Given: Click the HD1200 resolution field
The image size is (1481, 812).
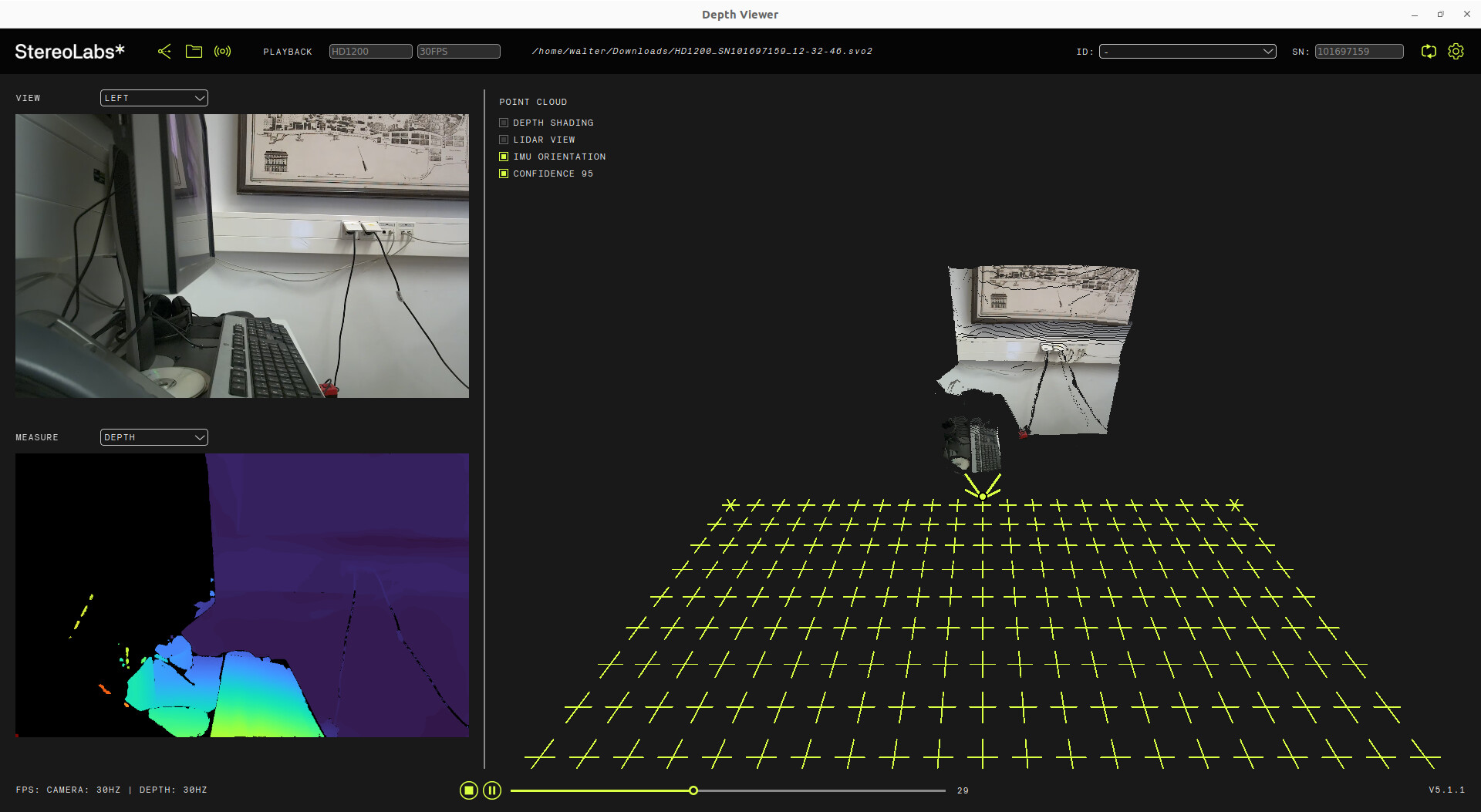Looking at the screenshot, I should click(x=370, y=52).
